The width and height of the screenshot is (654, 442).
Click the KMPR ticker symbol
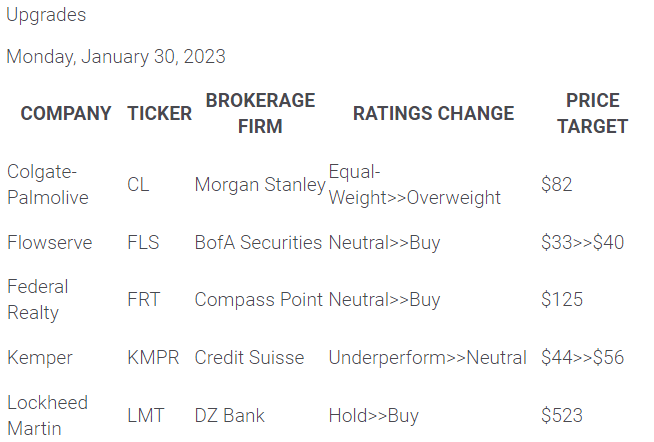click(153, 357)
